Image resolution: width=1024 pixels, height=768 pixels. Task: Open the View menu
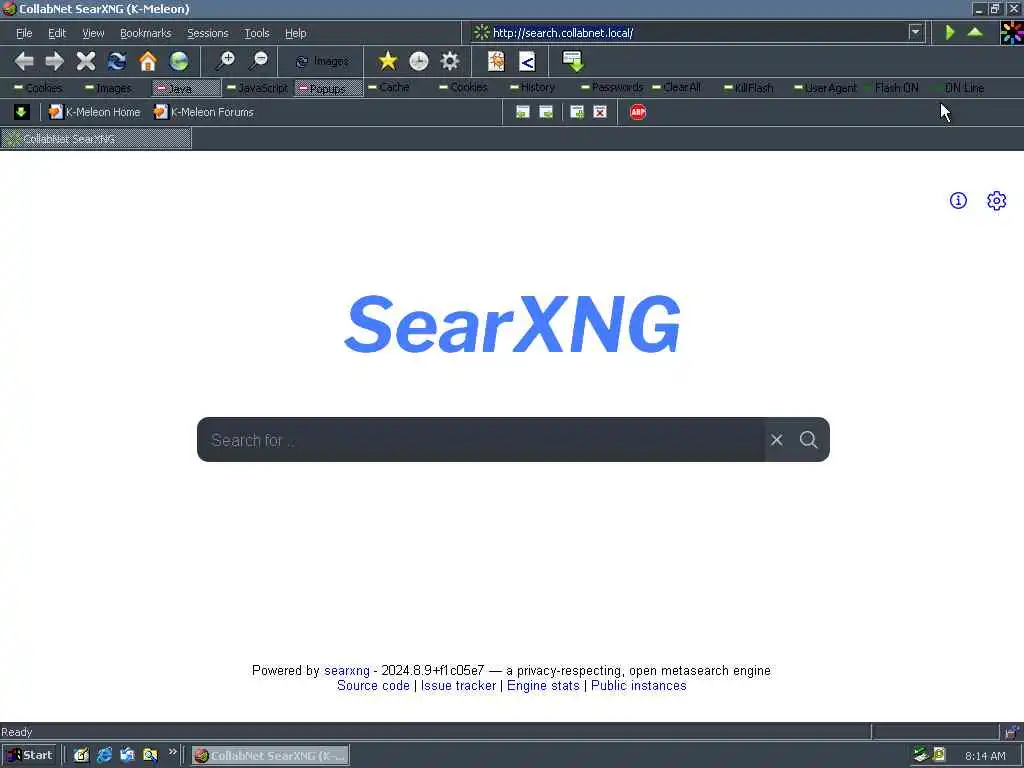93,33
